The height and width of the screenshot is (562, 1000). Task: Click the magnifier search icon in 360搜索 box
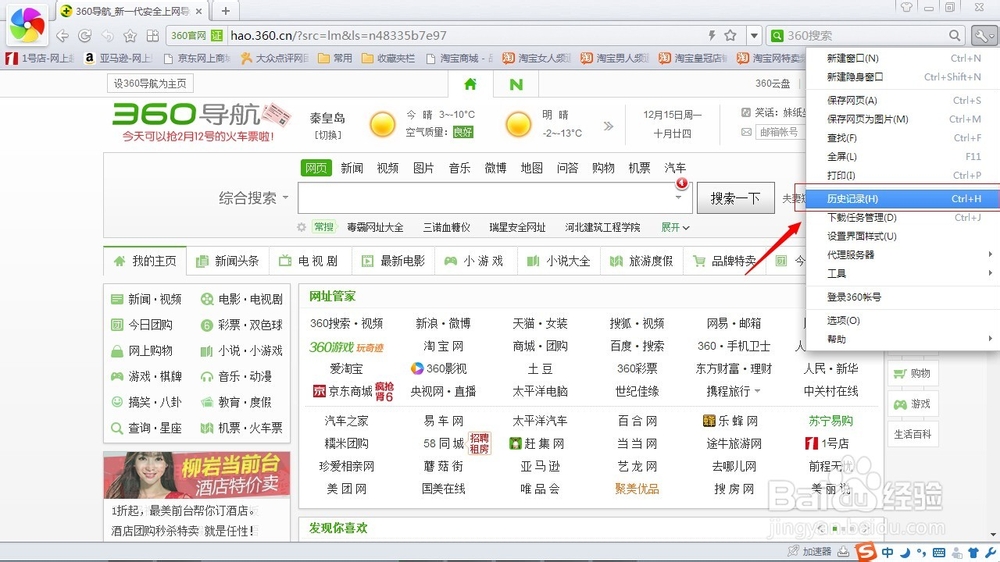[x=954, y=36]
